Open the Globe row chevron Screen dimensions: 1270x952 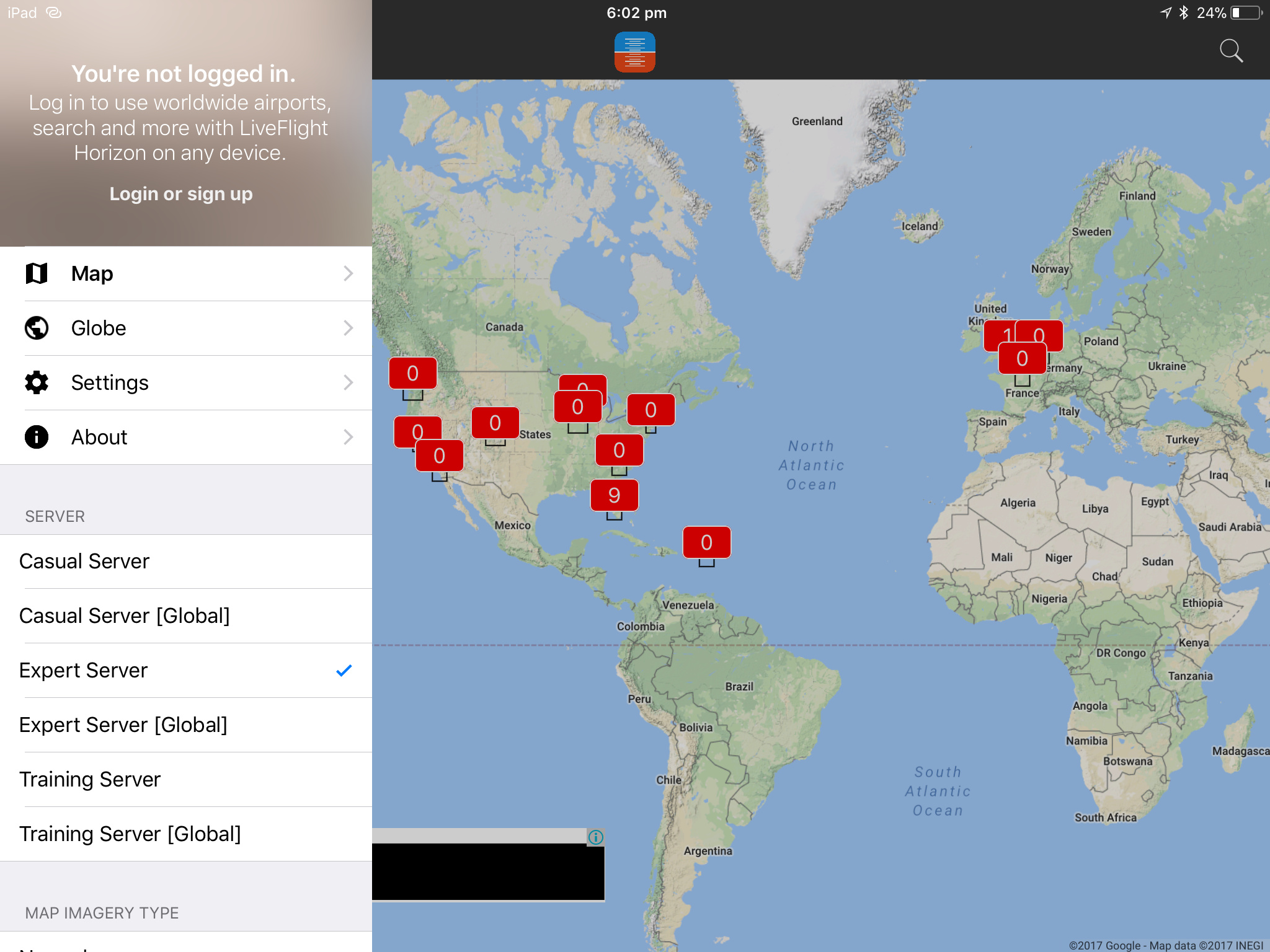[348, 328]
